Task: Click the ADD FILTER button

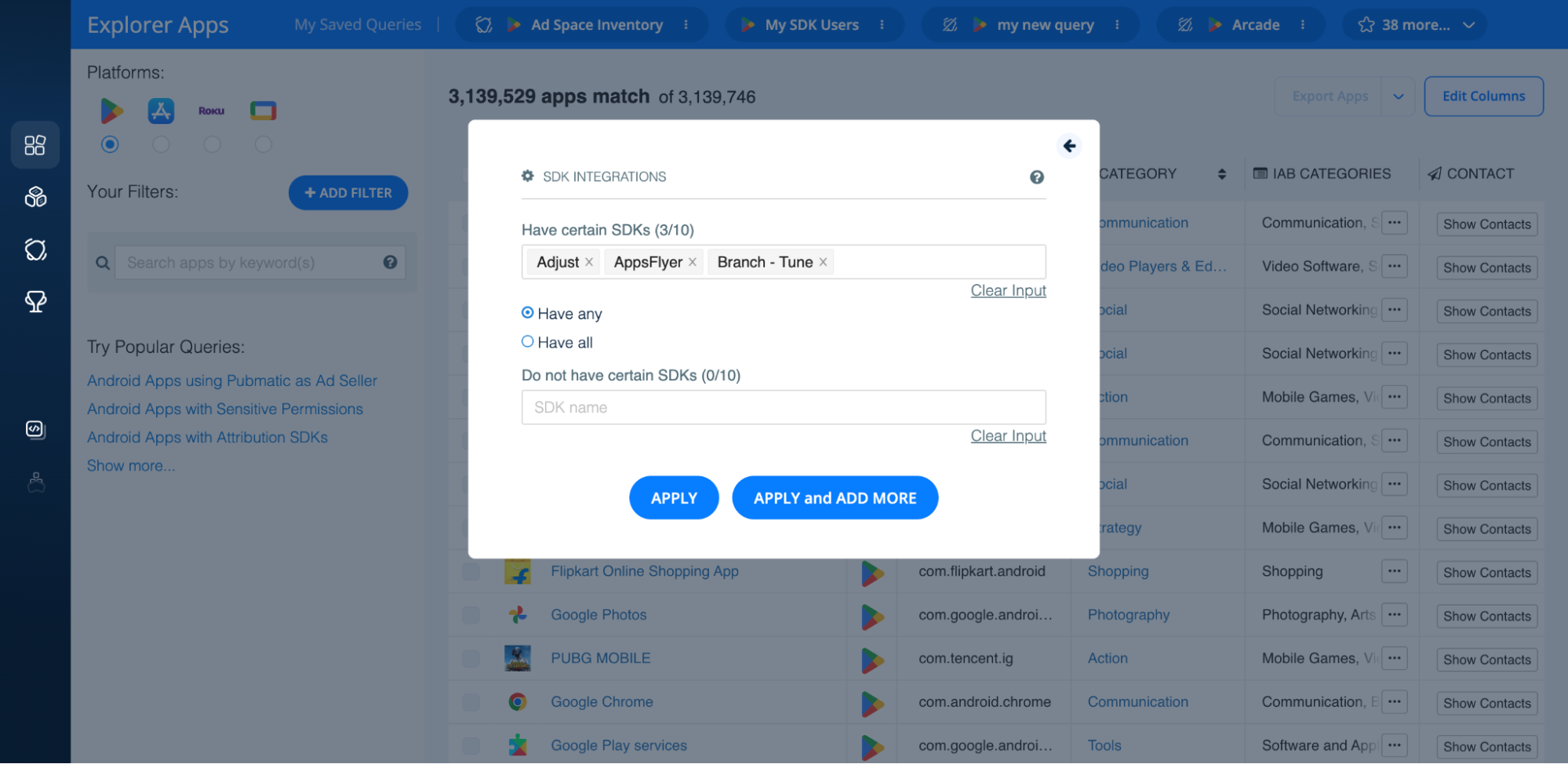Action: coord(348,193)
